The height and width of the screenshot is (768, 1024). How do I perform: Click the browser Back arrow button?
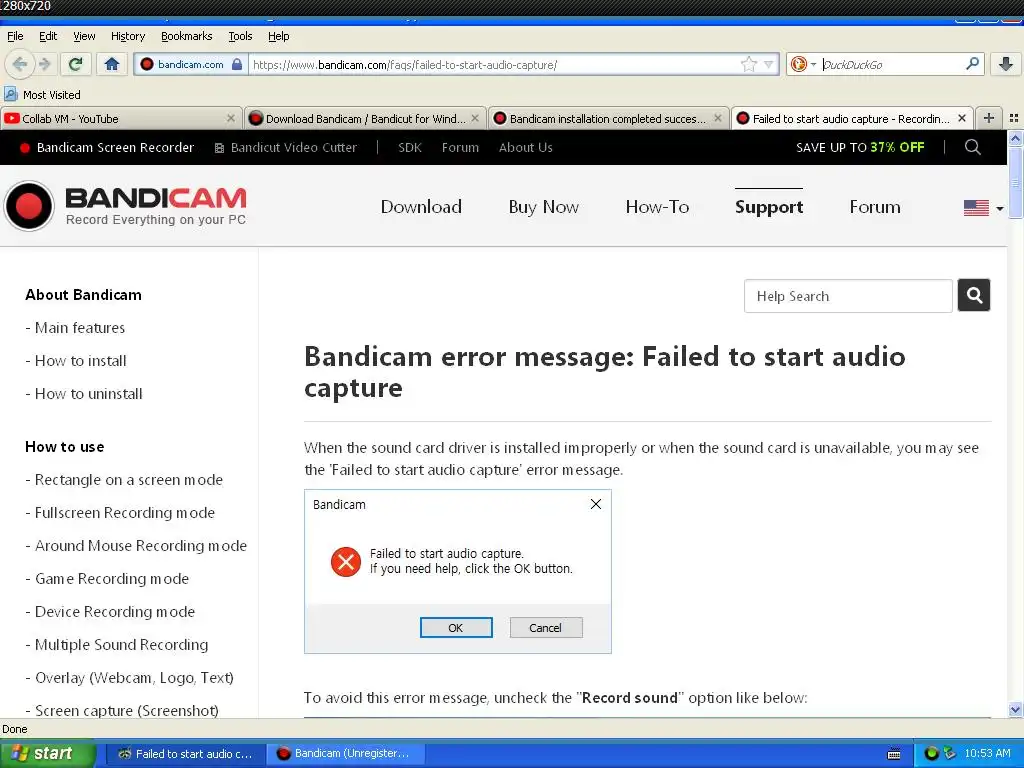coord(19,64)
